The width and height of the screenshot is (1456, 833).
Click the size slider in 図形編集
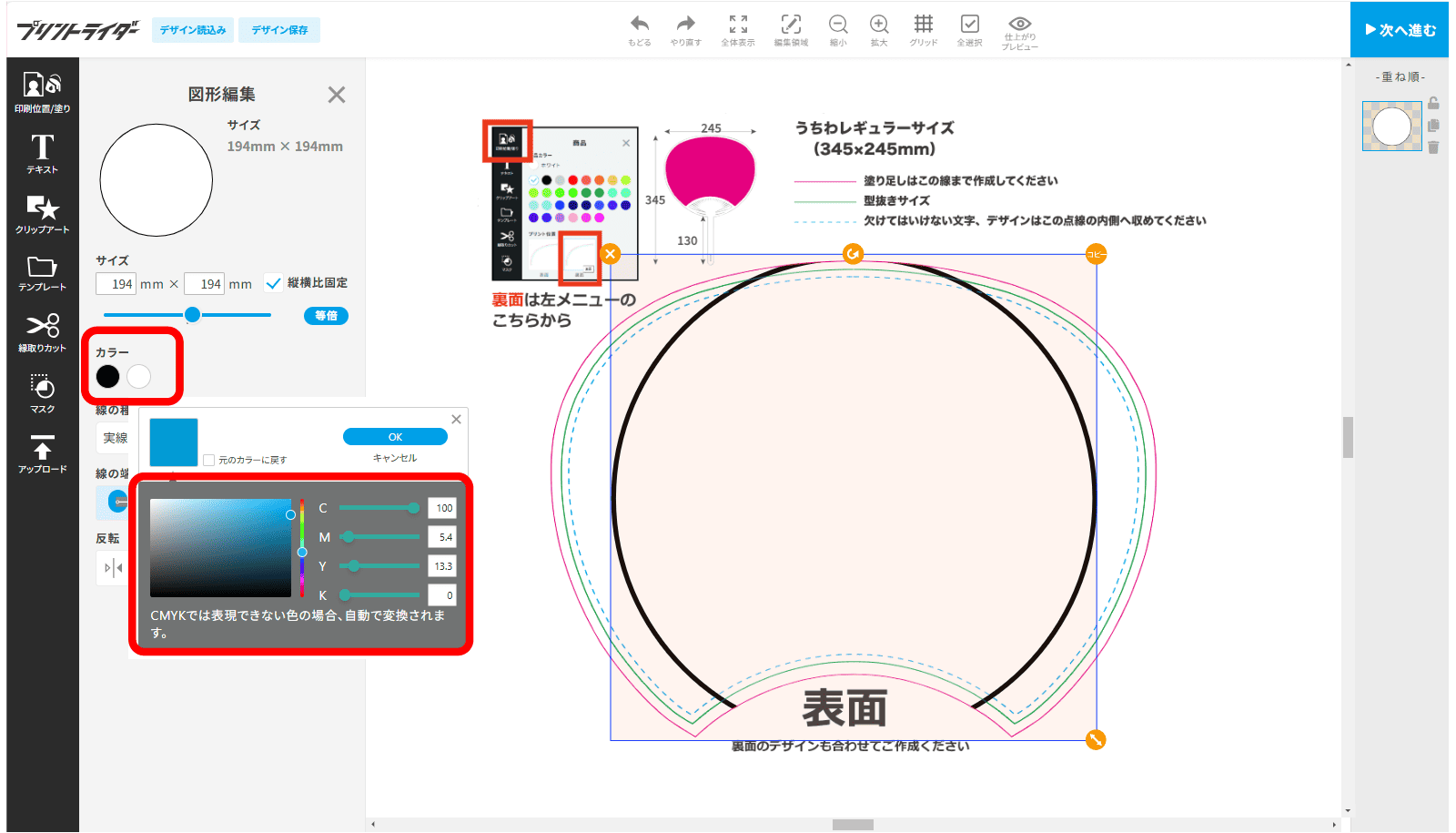187,315
